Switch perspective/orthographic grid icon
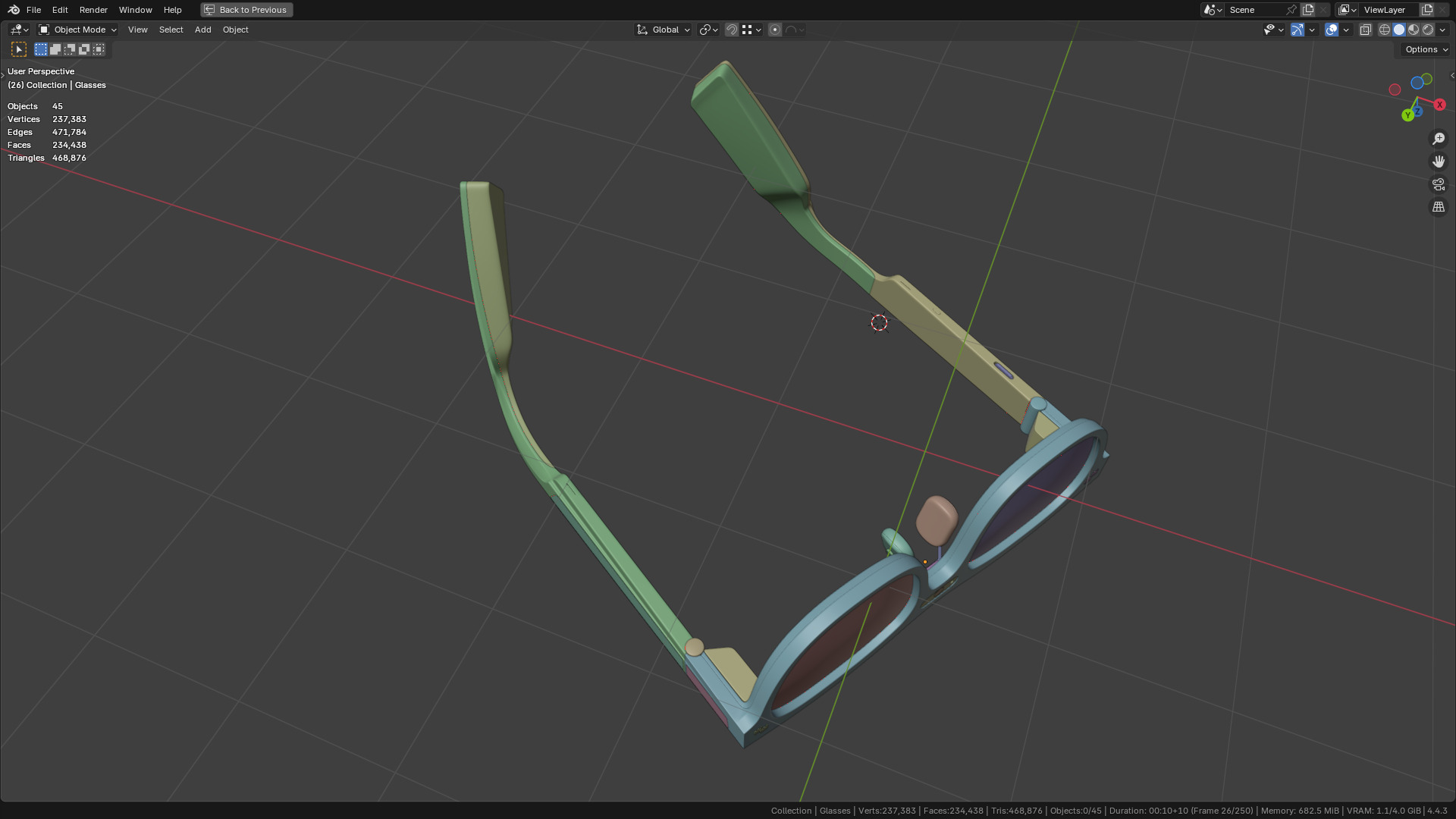Image resolution: width=1456 pixels, height=819 pixels. point(1438,207)
